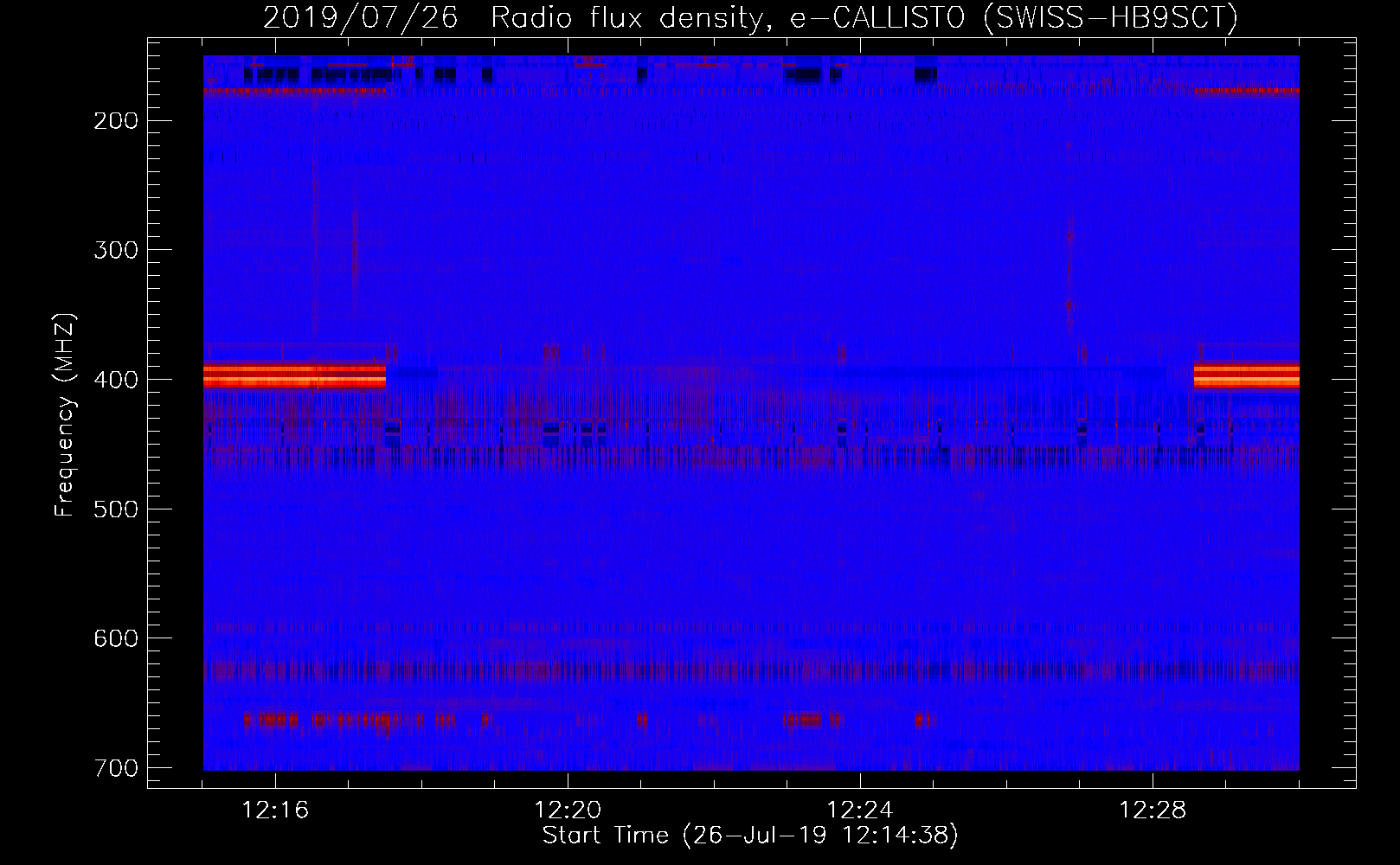Select the 200 frequency tick label
Screen dimensions: 1400x865
click(114, 120)
